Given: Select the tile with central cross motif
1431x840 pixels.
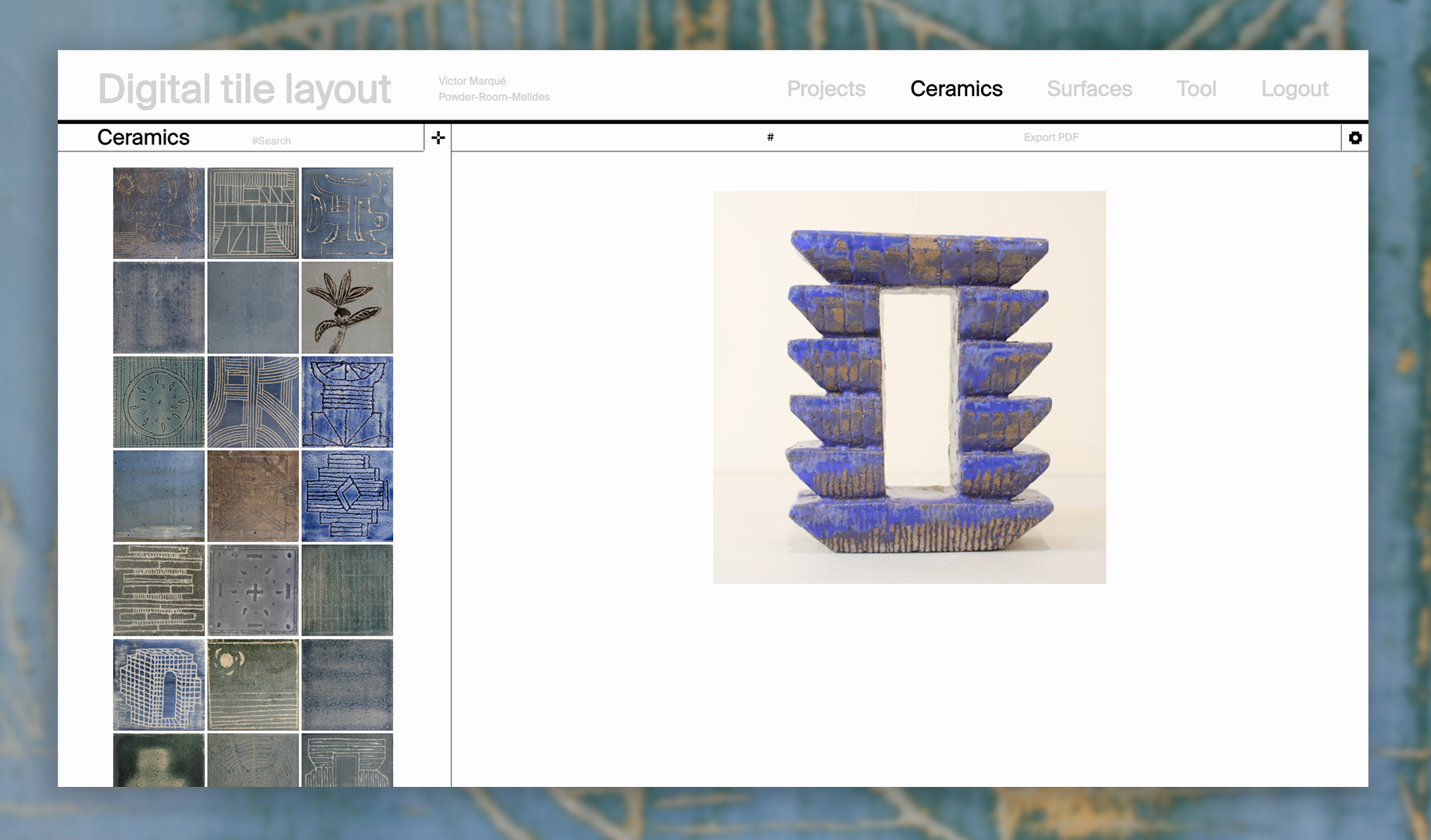Looking at the screenshot, I should point(253,591).
